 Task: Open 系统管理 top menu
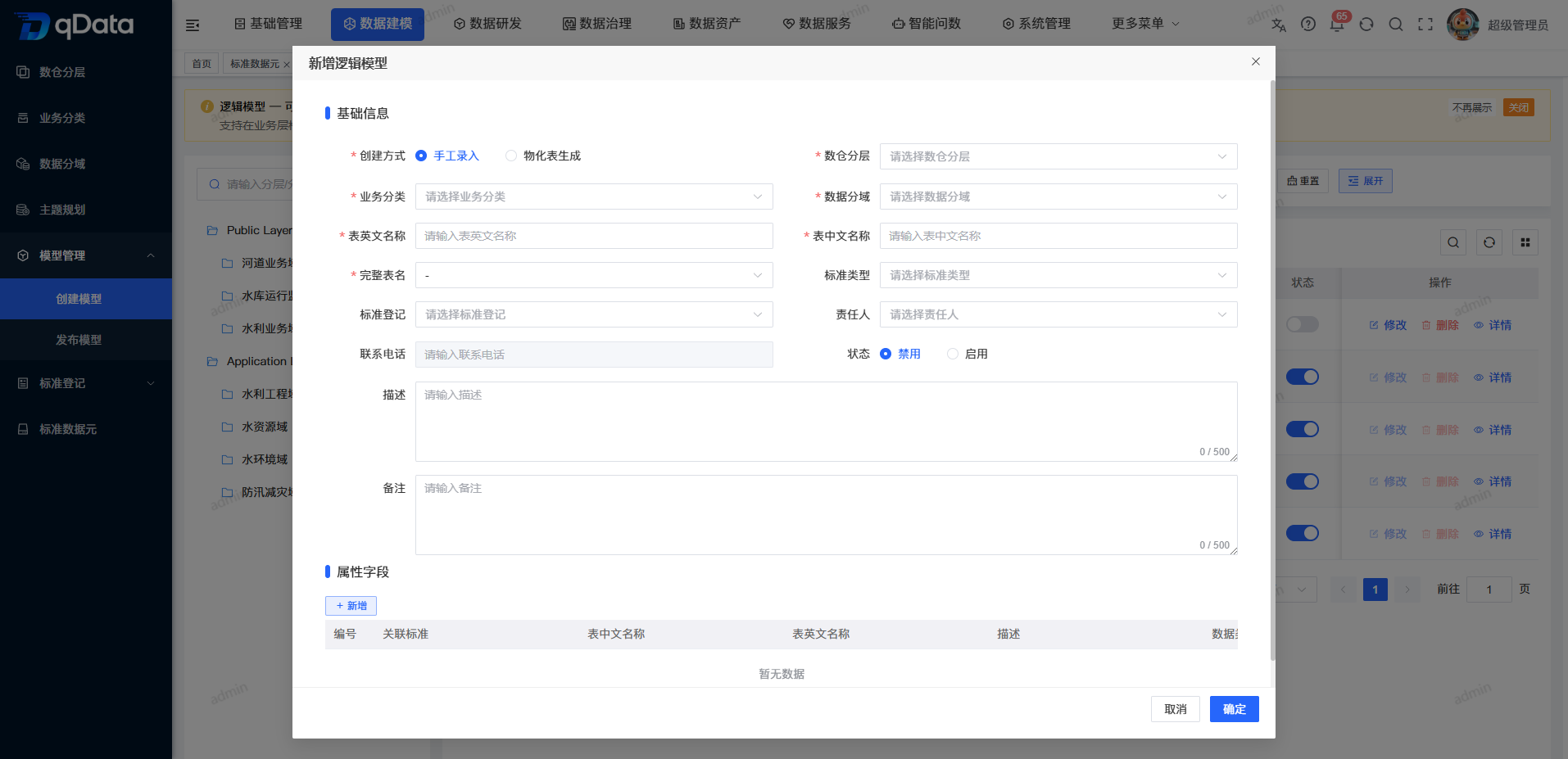coord(1036,24)
